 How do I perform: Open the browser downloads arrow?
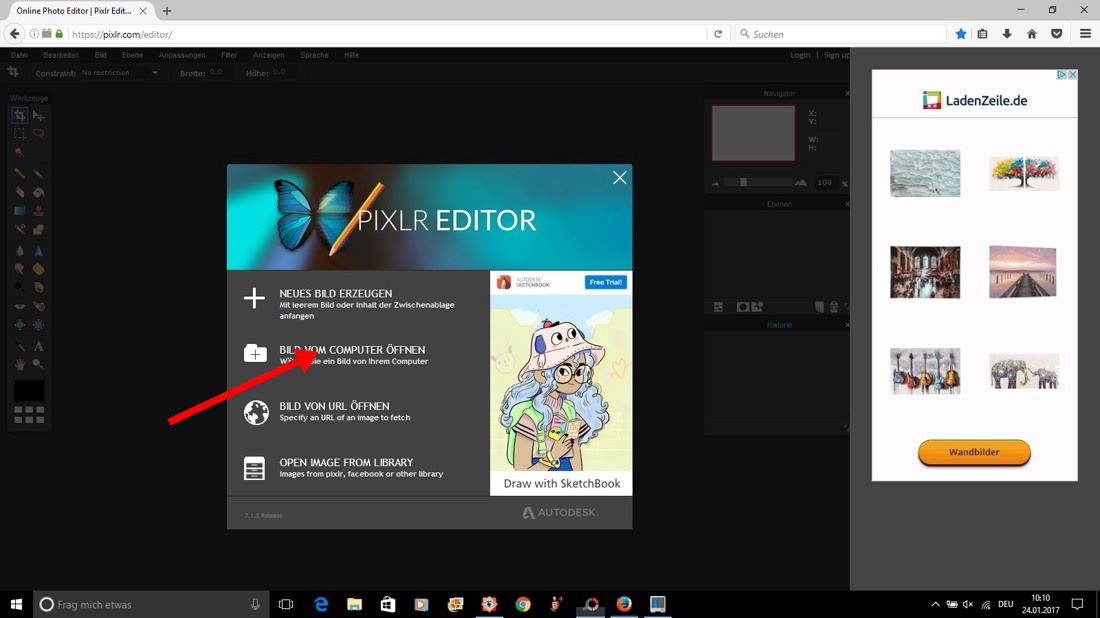[x=1007, y=34]
